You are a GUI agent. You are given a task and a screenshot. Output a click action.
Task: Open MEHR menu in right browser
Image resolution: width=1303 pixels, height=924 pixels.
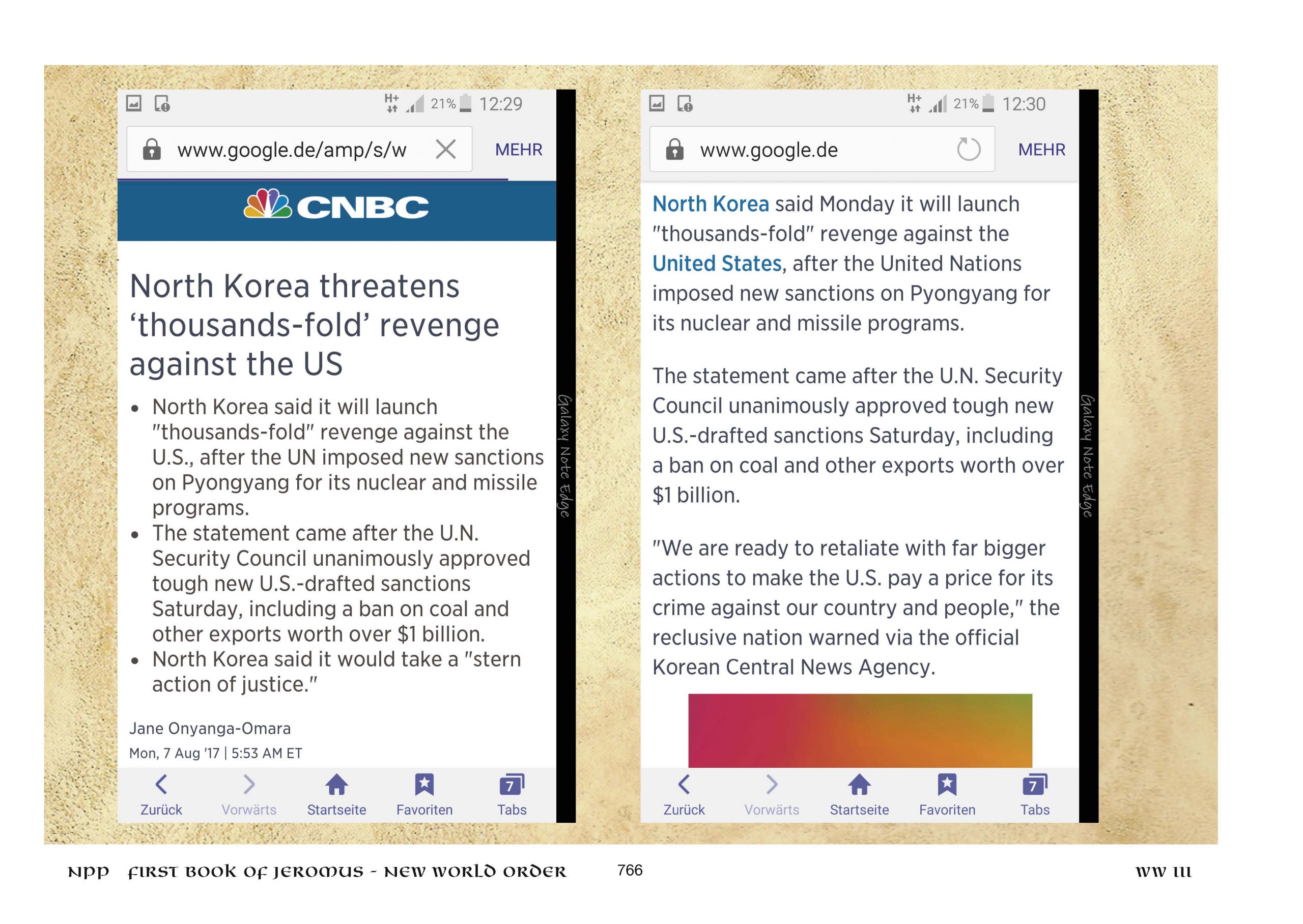(x=1041, y=150)
